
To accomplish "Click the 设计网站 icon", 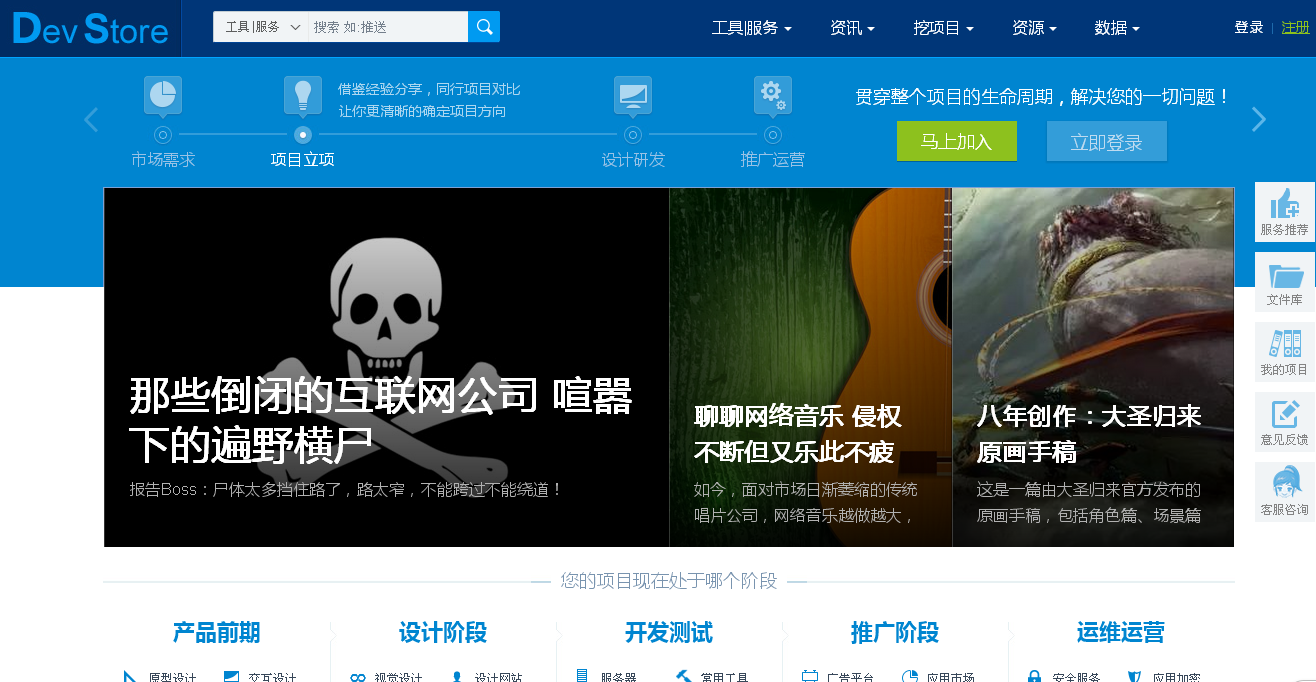I will pos(458,677).
